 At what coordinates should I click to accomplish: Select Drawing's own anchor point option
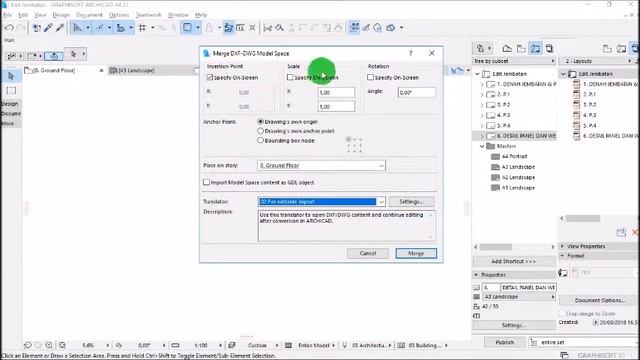260,131
